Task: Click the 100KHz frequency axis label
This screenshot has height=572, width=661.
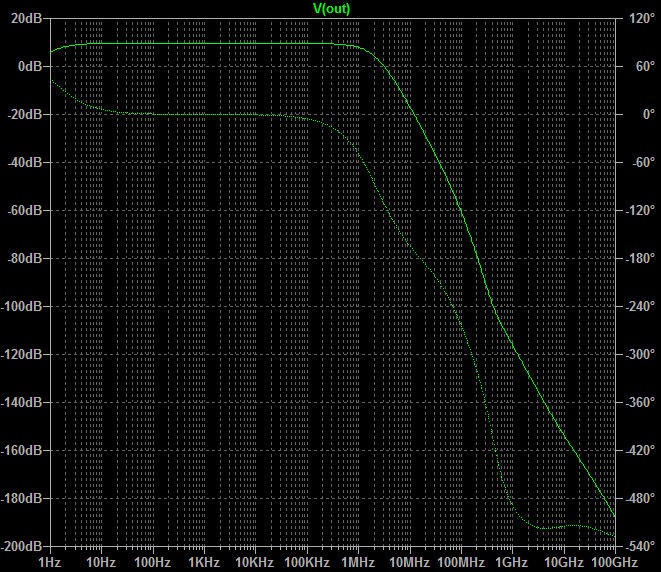Action: click(x=307, y=562)
